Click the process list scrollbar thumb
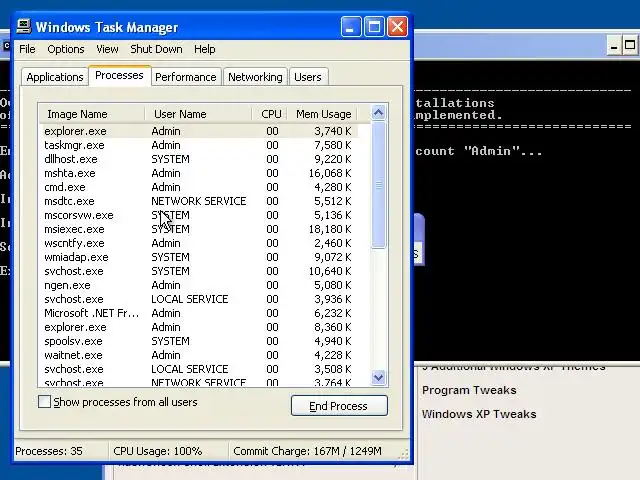Image resolution: width=640 pixels, height=480 pixels. click(378, 184)
